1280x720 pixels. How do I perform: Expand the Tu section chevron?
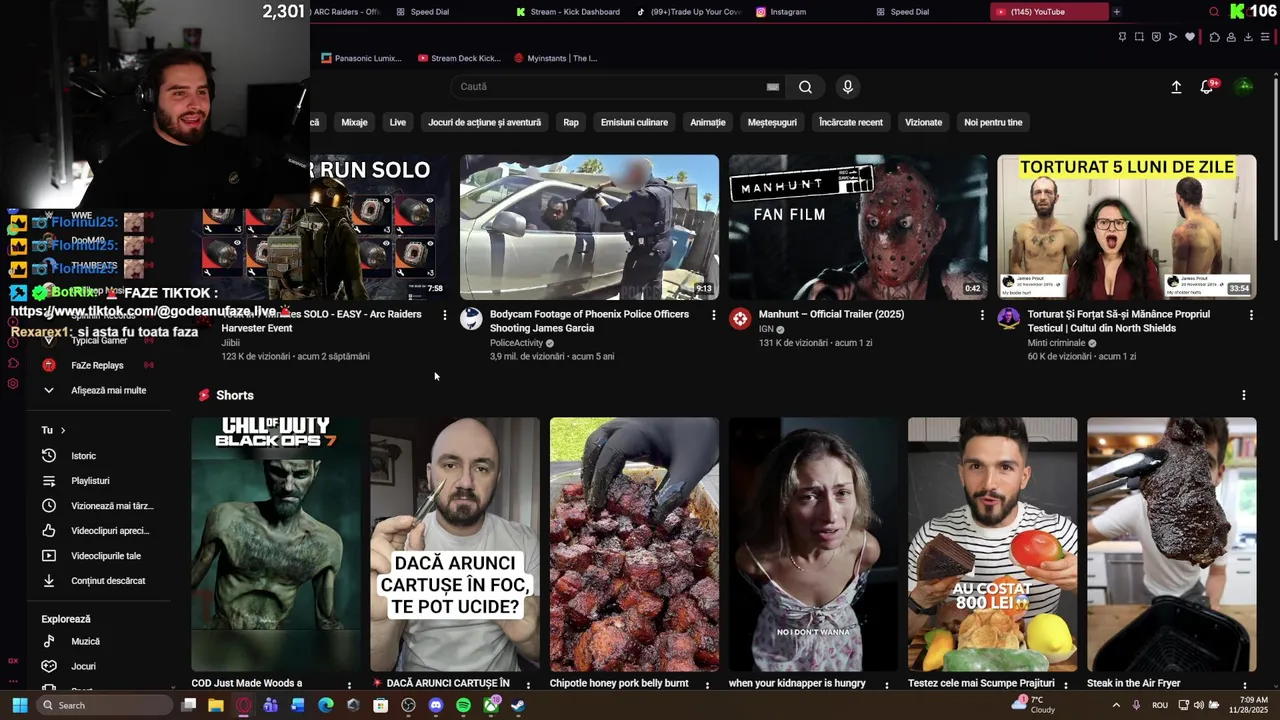(x=63, y=430)
